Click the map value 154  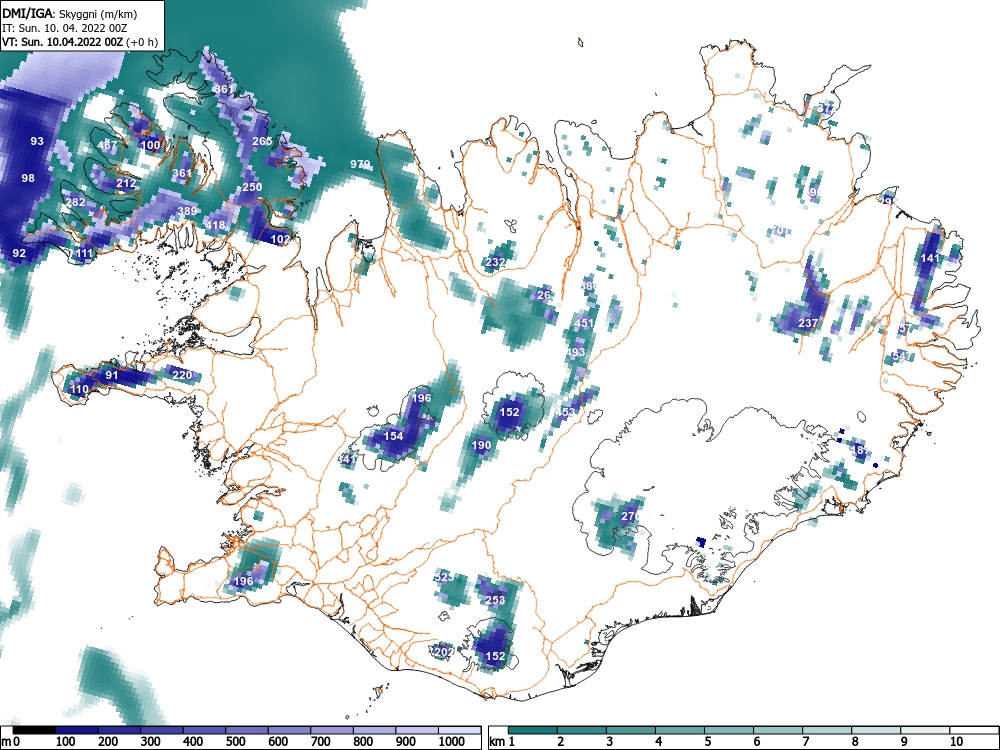(x=393, y=436)
